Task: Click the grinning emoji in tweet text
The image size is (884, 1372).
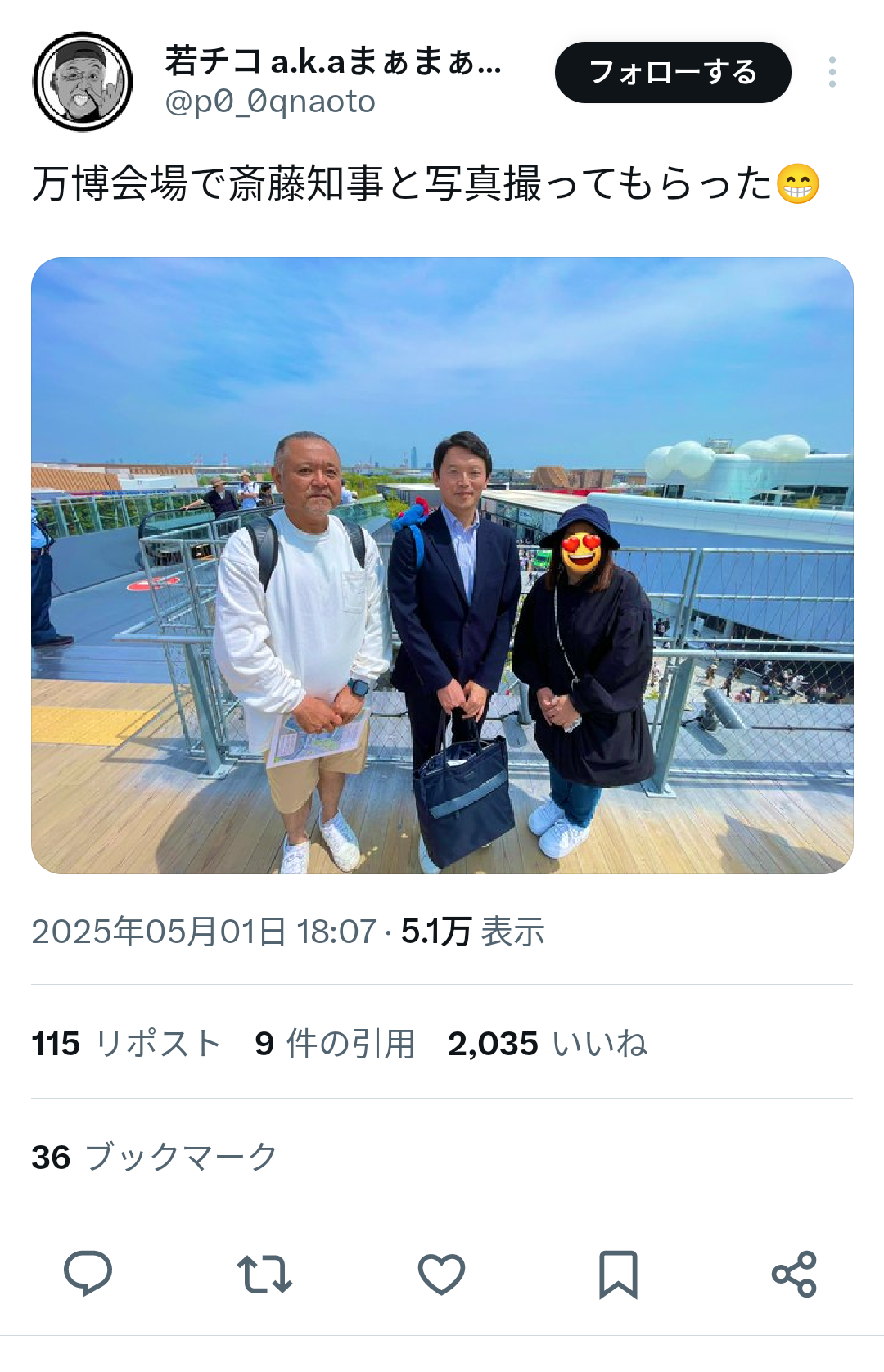Action: point(797,183)
